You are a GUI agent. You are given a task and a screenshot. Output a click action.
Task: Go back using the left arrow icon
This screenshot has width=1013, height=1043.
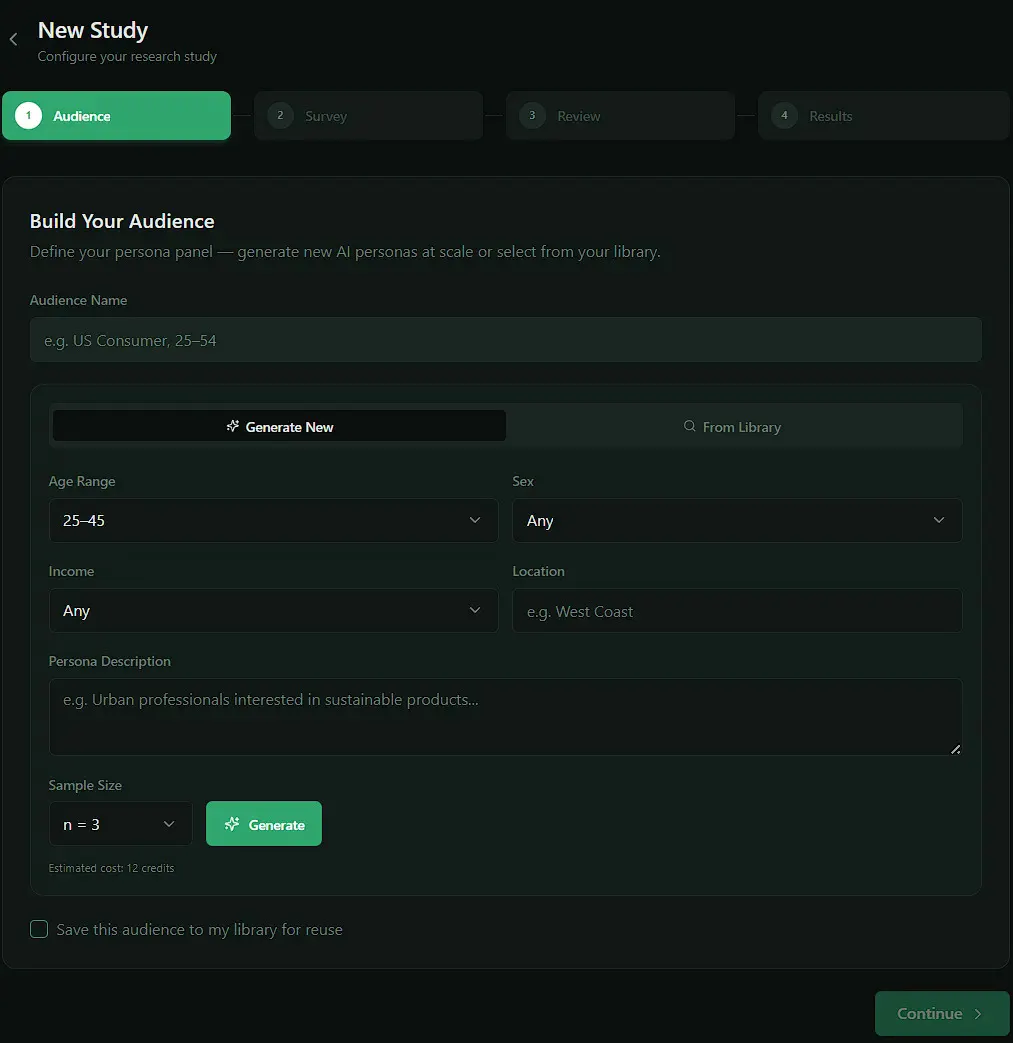13,39
